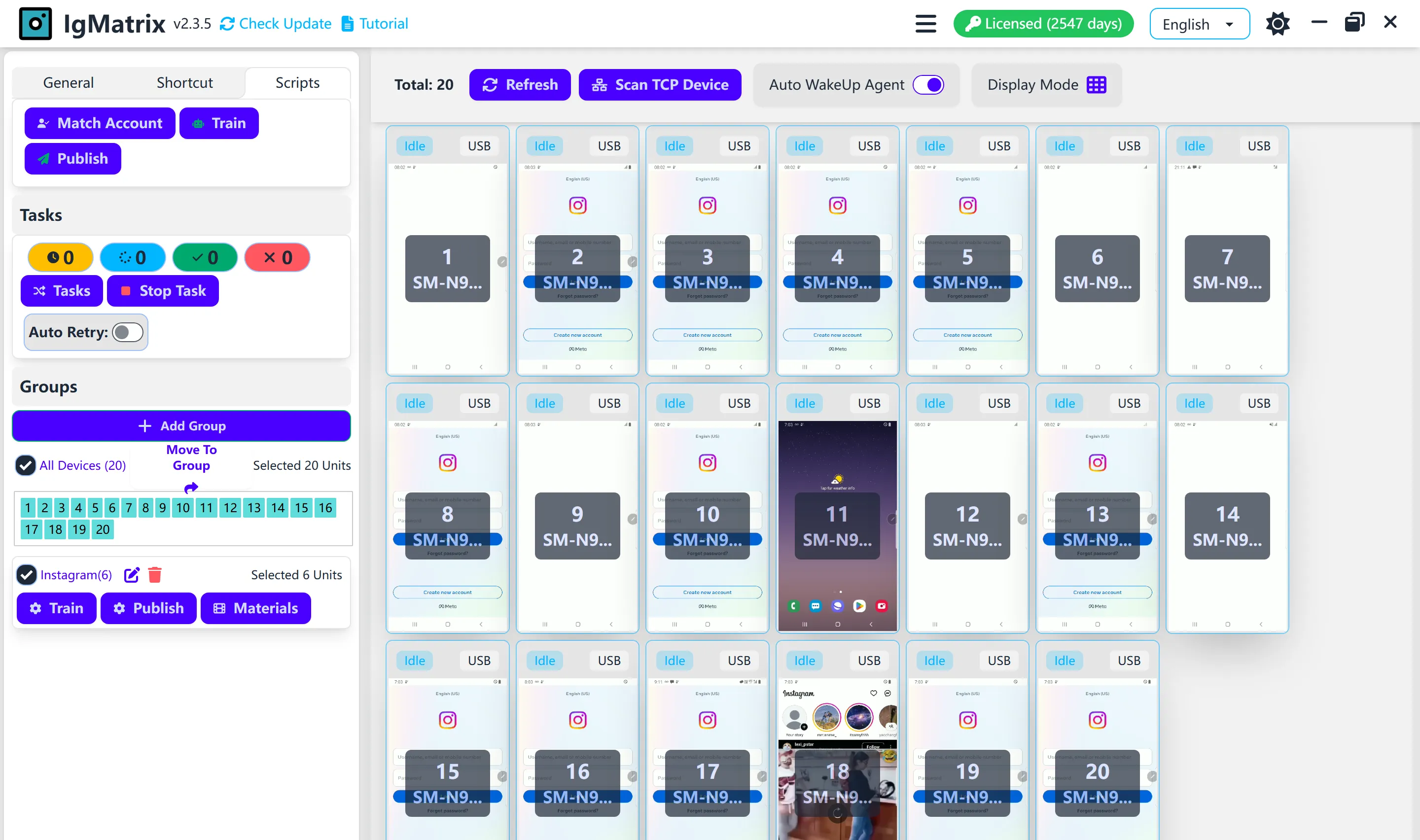
Task: Open the English language dropdown
Action: [1199, 23]
